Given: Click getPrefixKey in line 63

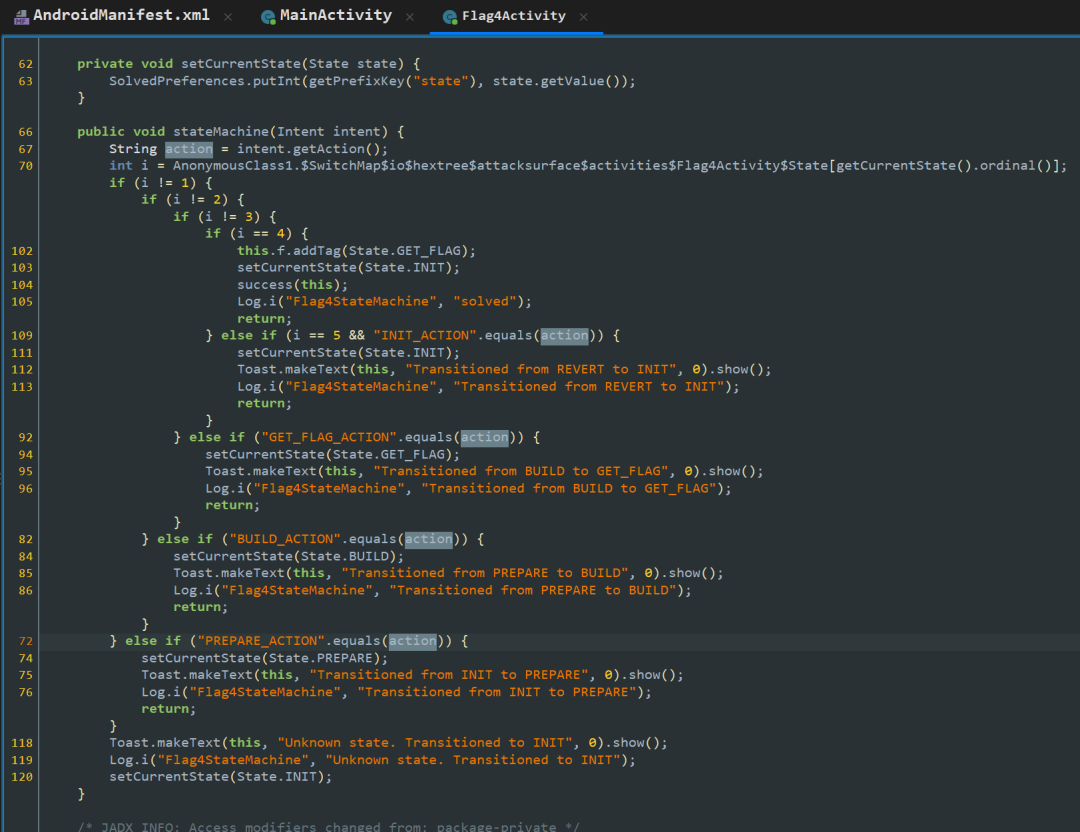Looking at the screenshot, I should click(357, 81).
